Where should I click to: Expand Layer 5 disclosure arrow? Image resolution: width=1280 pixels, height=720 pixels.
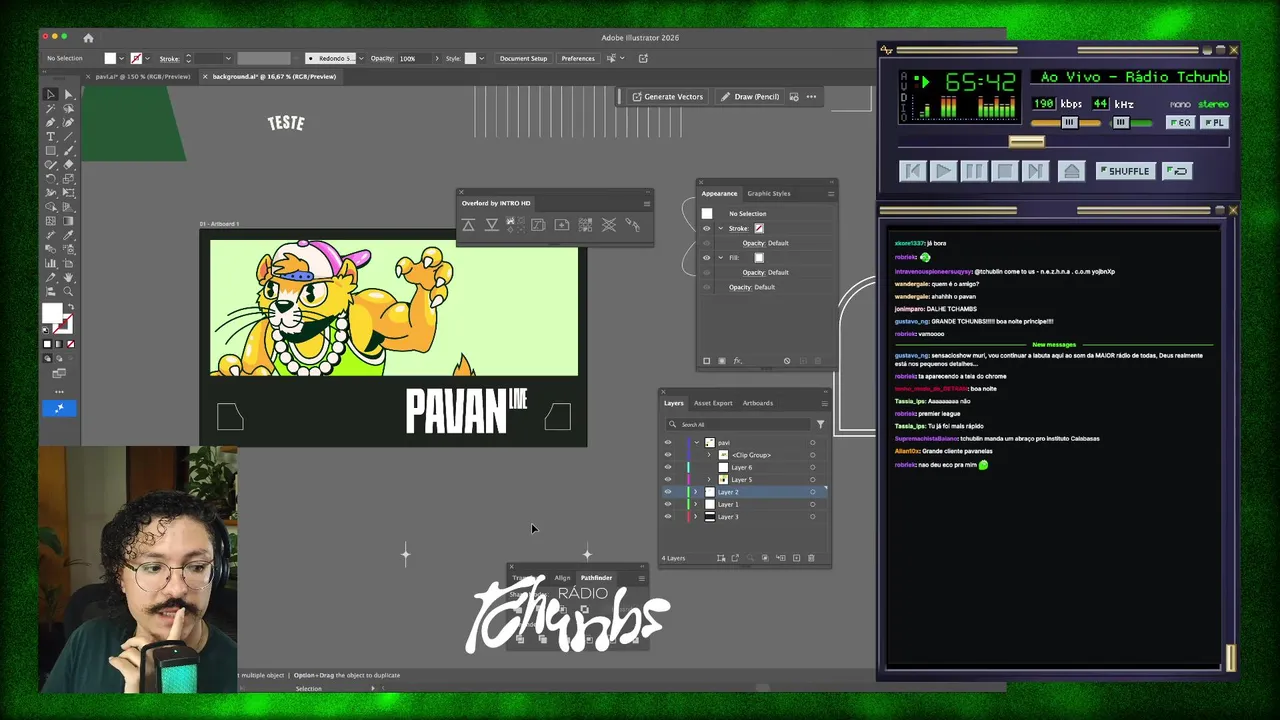(709, 480)
